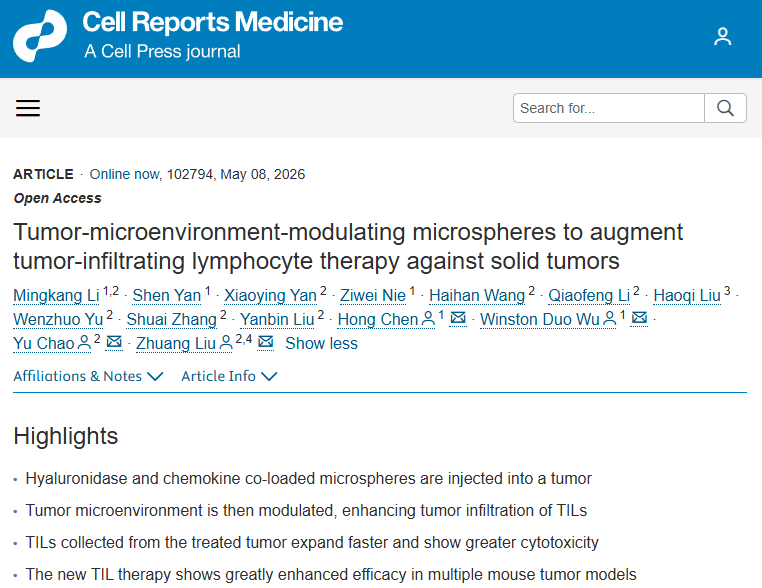
Task: Expand the Affiliations & Notes section
Action: (88, 376)
